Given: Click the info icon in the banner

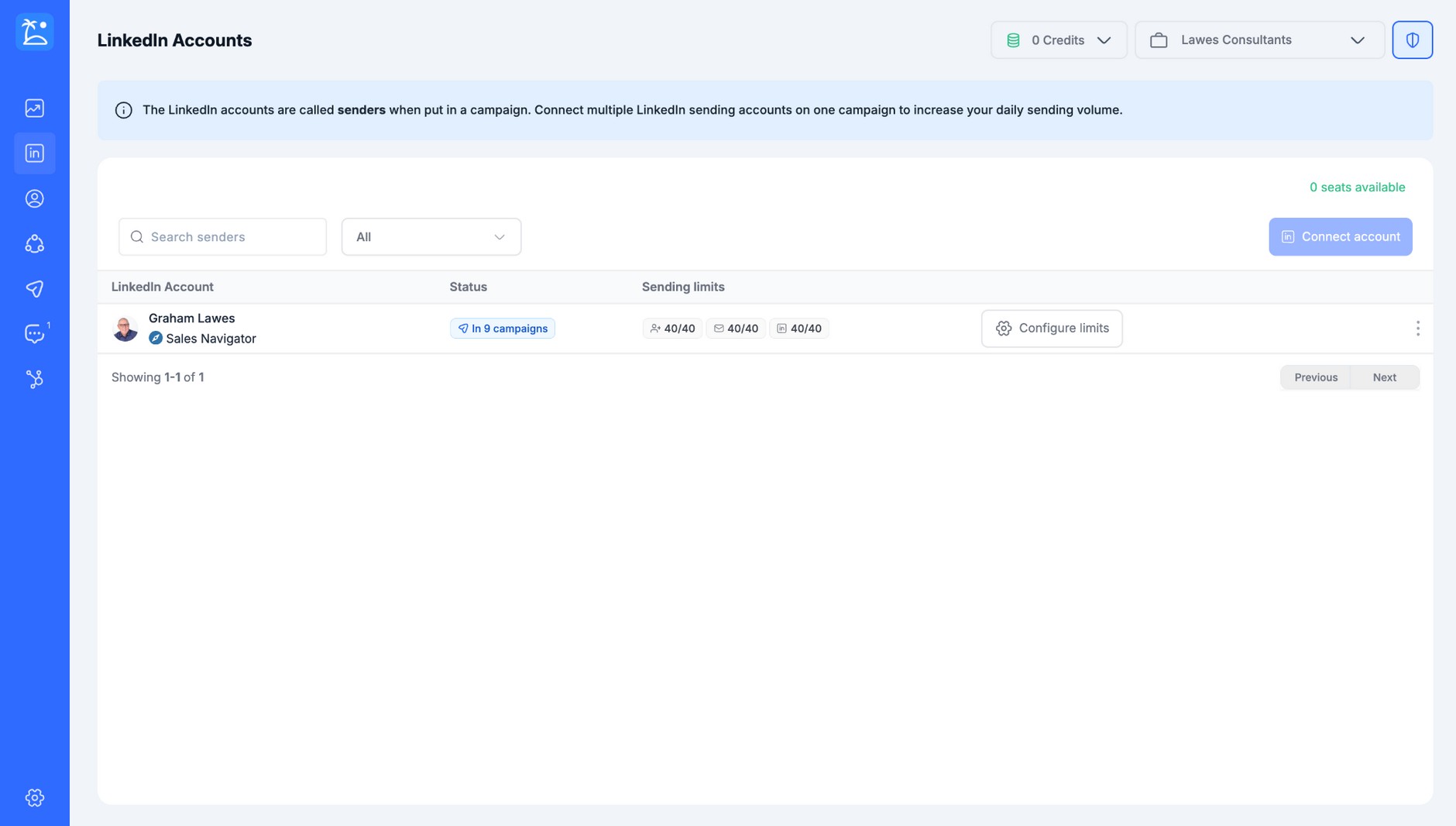Looking at the screenshot, I should click(x=123, y=110).
